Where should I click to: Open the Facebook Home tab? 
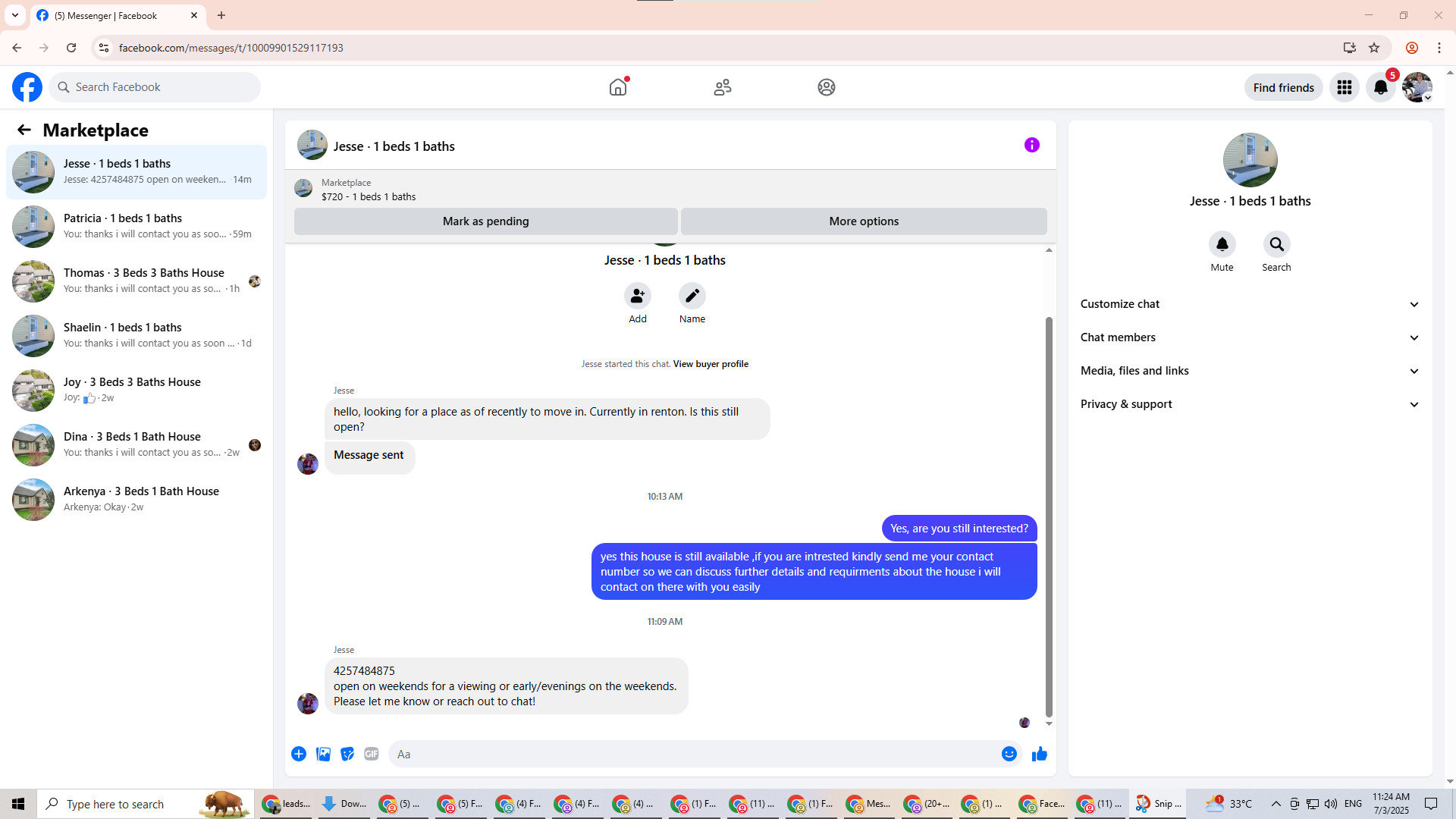coord(618,87)
